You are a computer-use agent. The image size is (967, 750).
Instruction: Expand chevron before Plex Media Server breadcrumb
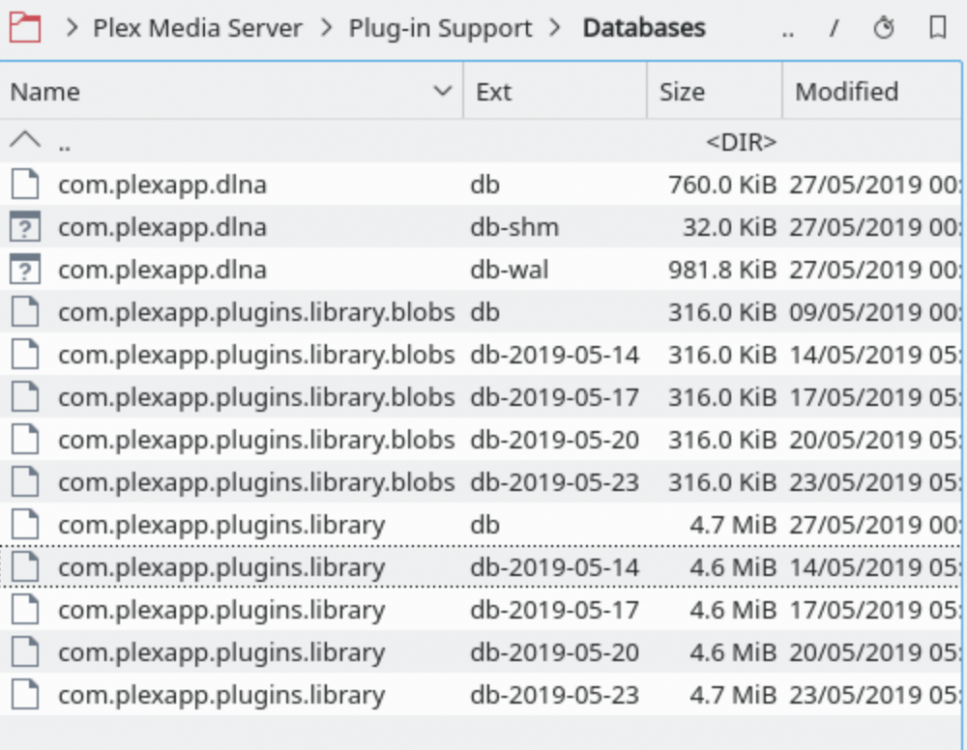72,28
